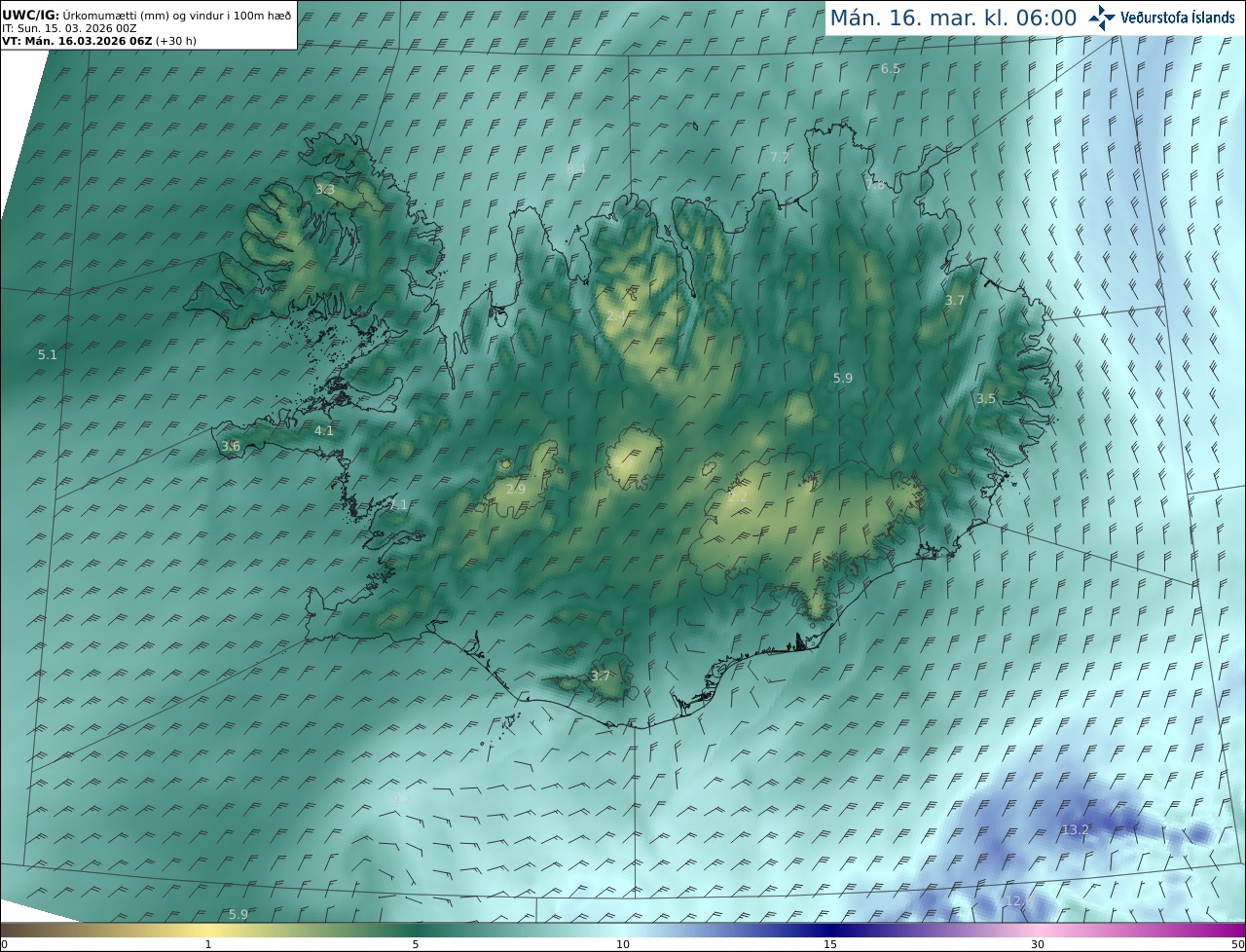
Task: Pick the dark blue colorbar segment above tick 15
Action: pyautogui.click(x=830, y=931)
